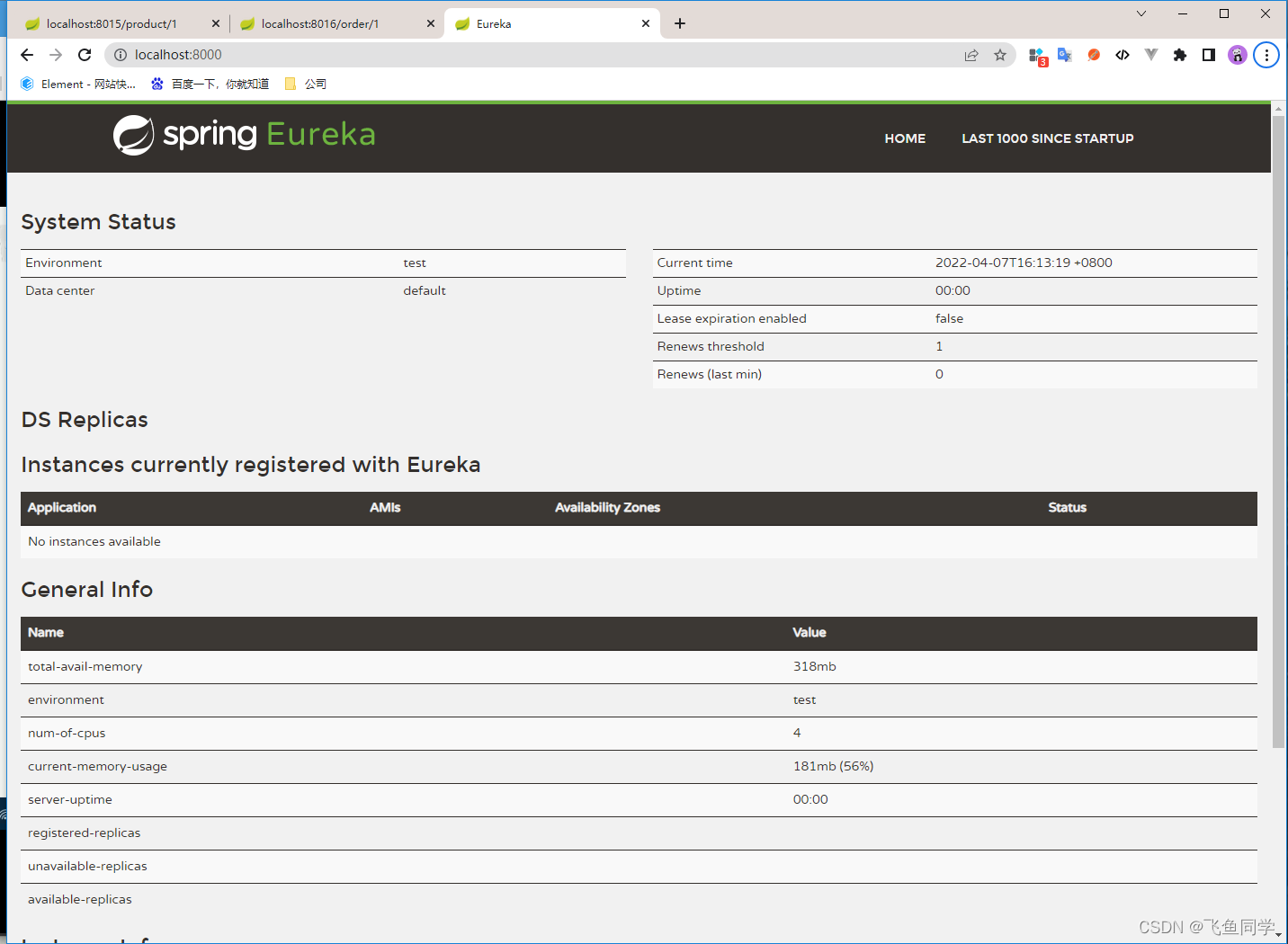Click the registered-replicas row name

[85, 833]
